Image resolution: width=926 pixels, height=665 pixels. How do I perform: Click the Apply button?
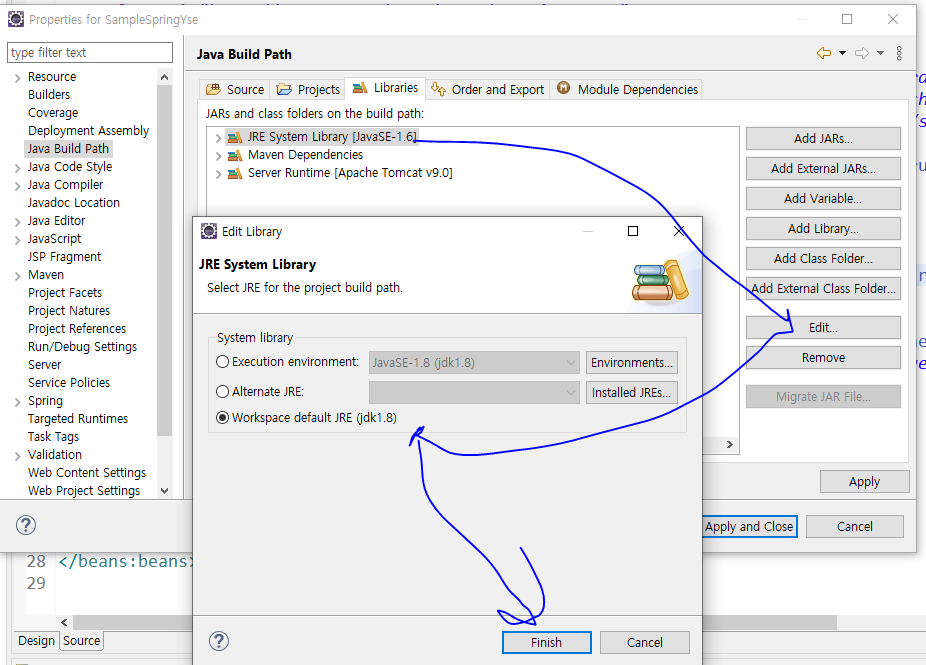click(864, 482)
